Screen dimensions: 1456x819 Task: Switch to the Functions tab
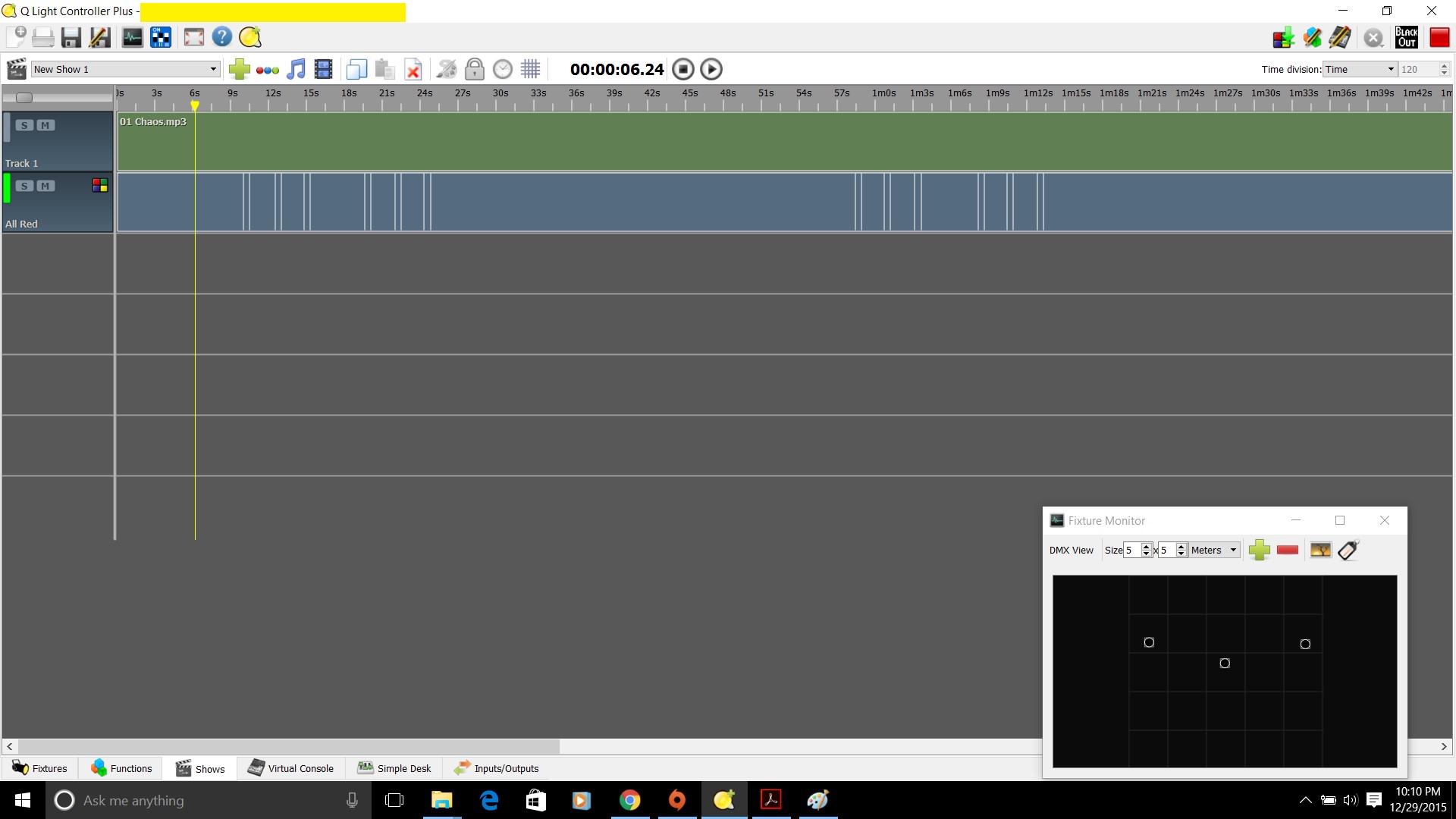(x=121, y=768)
